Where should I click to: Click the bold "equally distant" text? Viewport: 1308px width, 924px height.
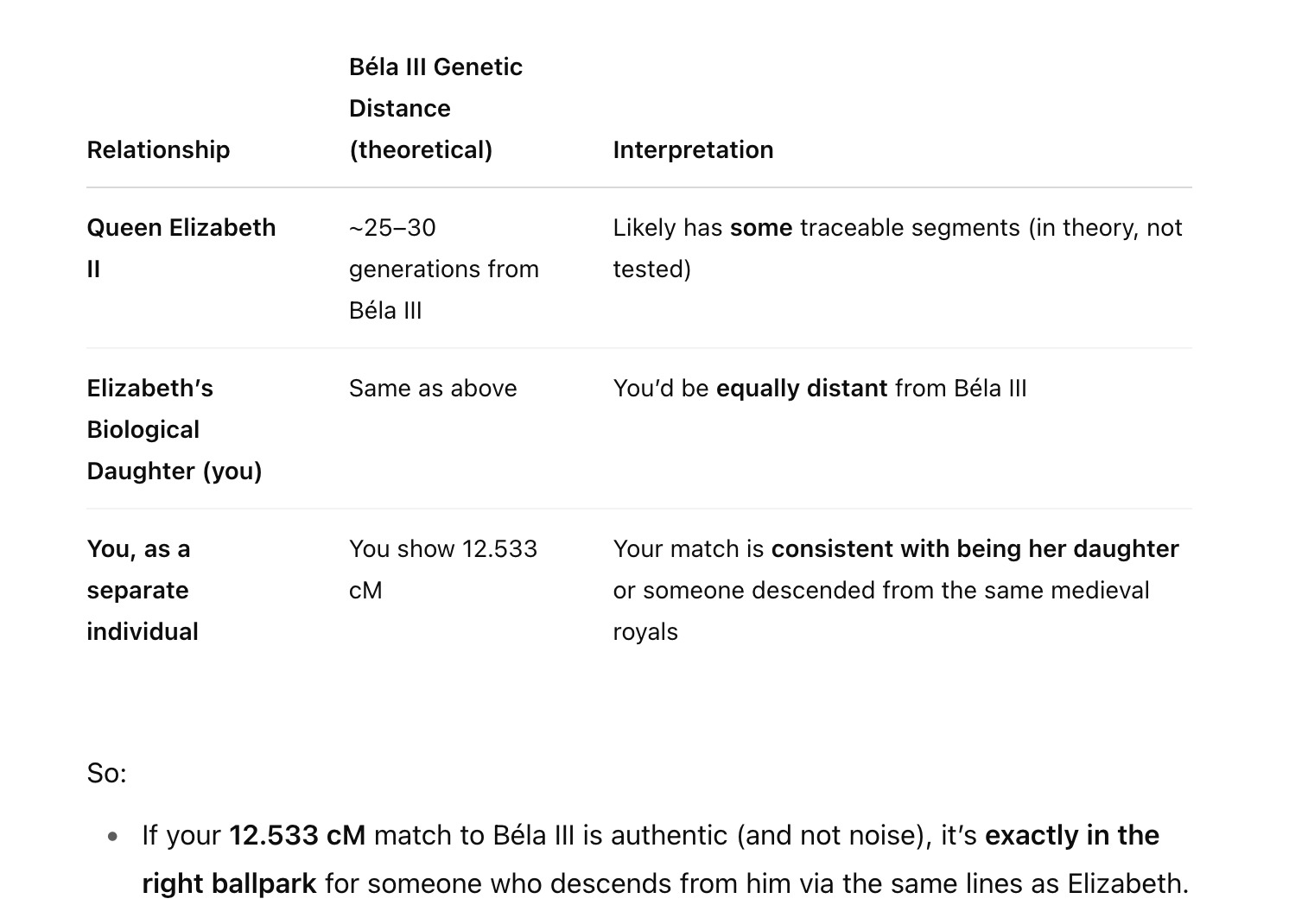(801, 389)
